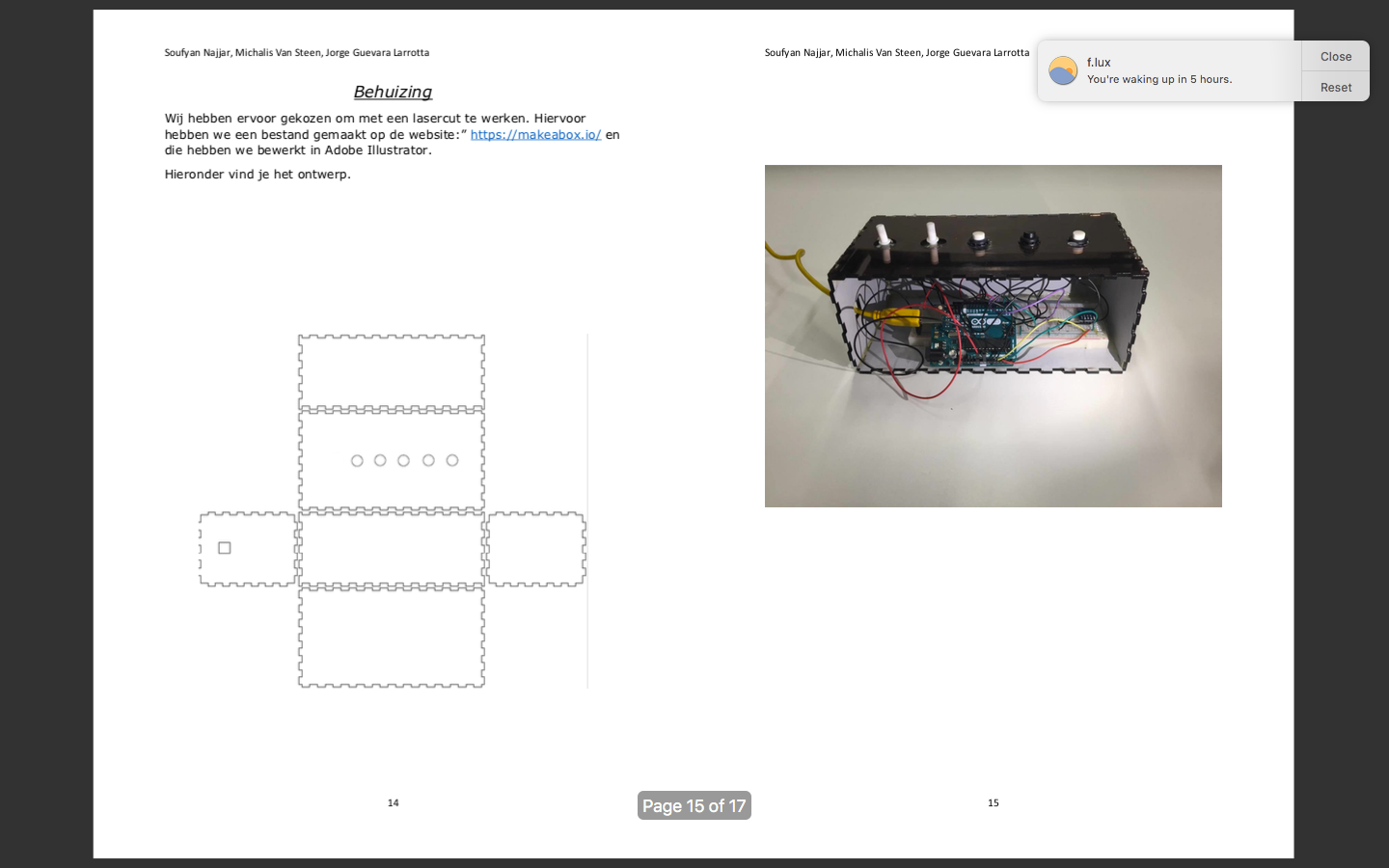Viewport: 1389px width, 868px height.
Task: Click the words 'Adobe Illustrator' in the paragraph
Action: point(376,150)
